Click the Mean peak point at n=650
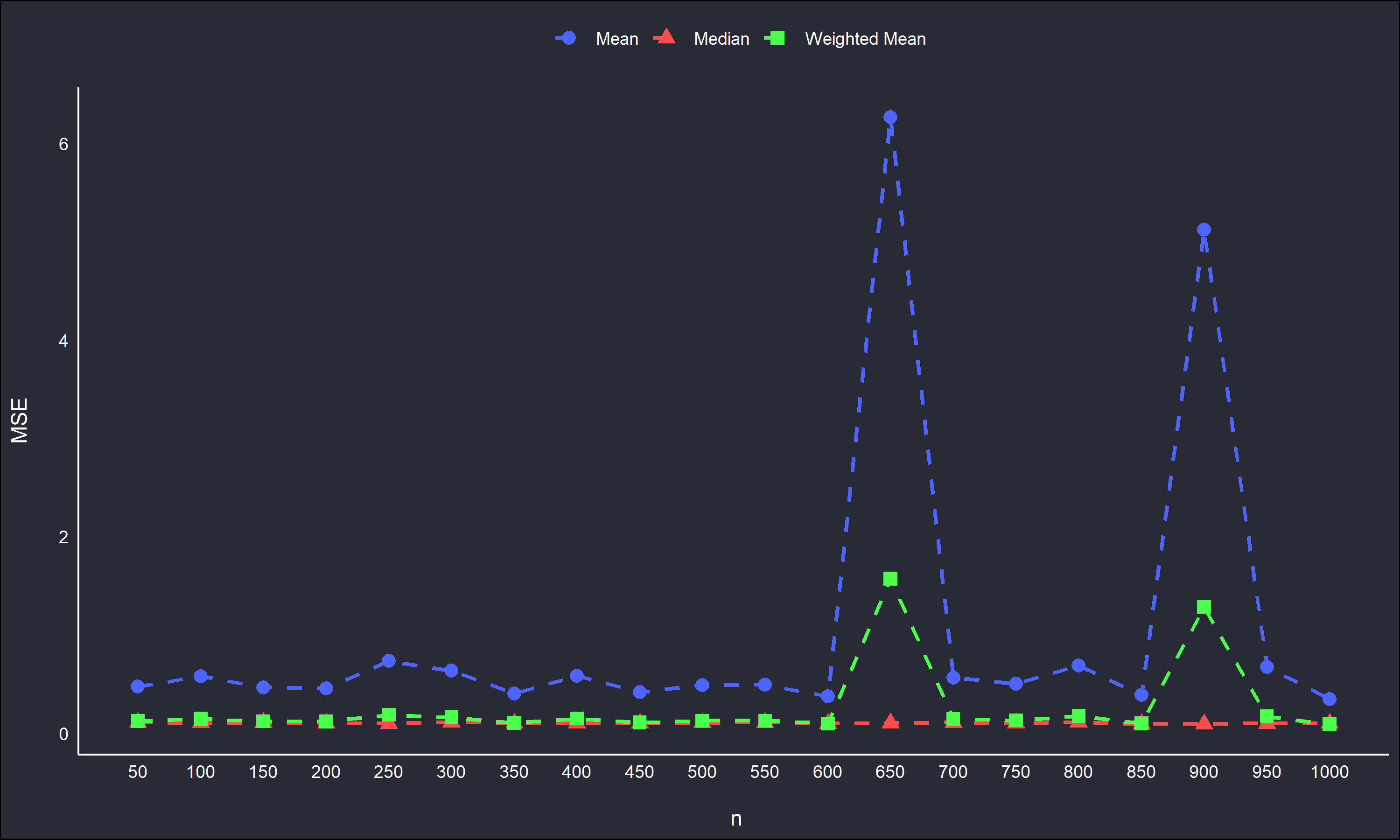Image resolution: width=1400 pixels, height=840 pixels. (x=890, y=117)
